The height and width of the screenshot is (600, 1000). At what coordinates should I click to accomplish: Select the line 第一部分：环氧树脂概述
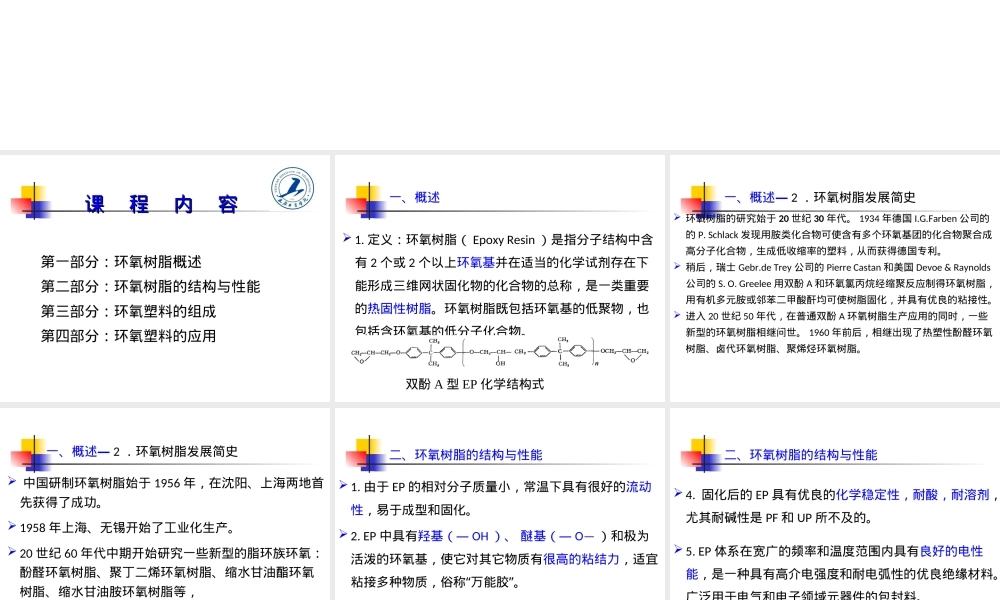click(121, 262)
